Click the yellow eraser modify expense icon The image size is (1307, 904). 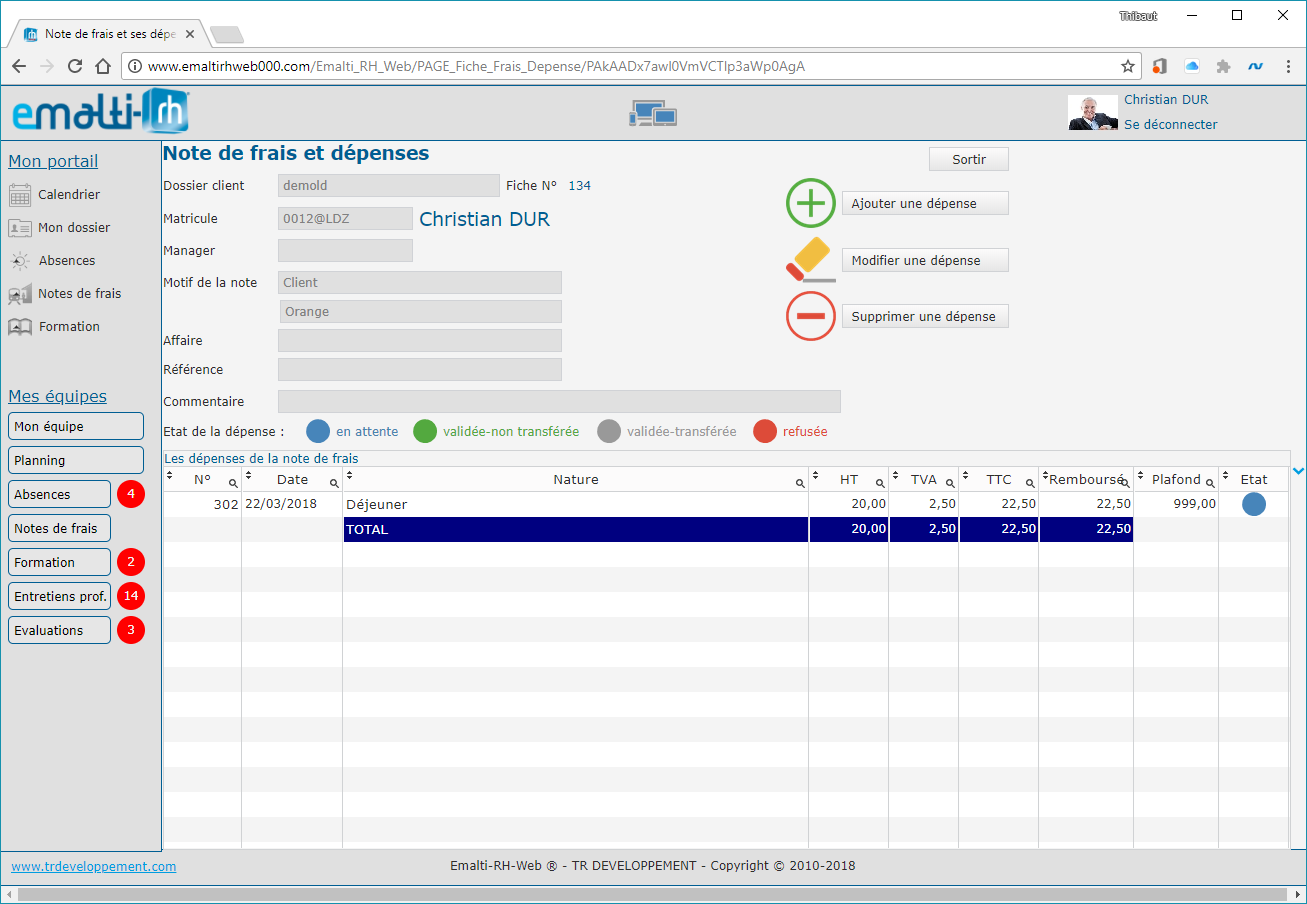click(x=810, y=260)
